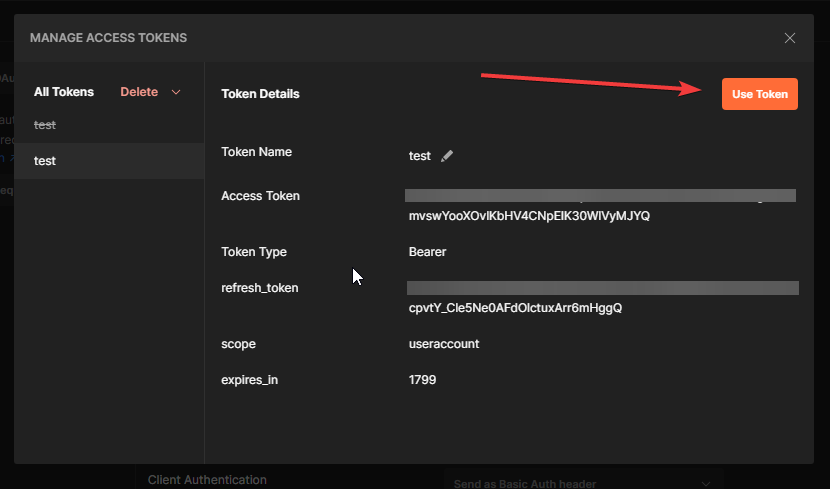Click the Token Details heading
The width and height of the screenshot is (830, 489).
point(260,94)
